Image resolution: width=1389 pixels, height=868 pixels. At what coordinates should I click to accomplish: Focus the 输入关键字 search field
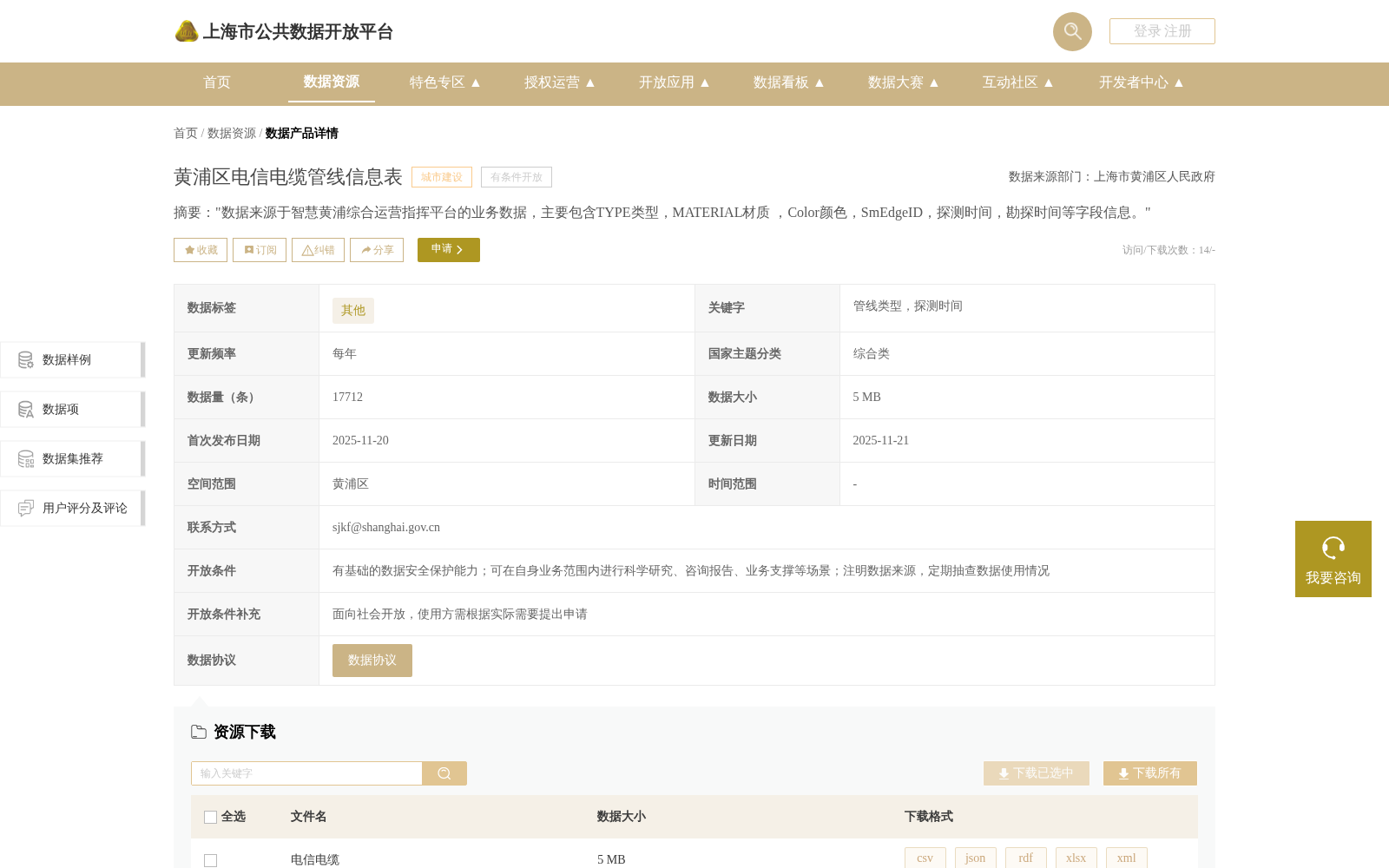pyautogui.click(x=306, y=773)
